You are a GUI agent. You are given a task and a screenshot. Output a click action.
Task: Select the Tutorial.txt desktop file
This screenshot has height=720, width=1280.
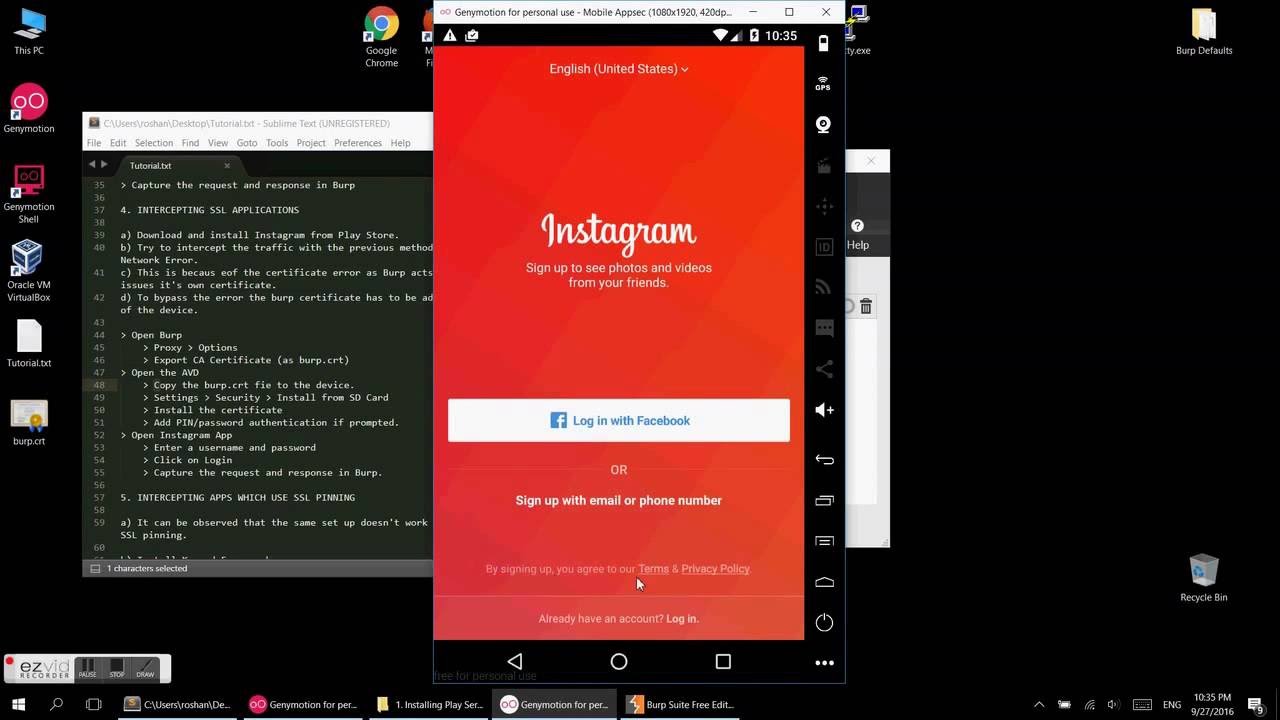coord(29,344)
